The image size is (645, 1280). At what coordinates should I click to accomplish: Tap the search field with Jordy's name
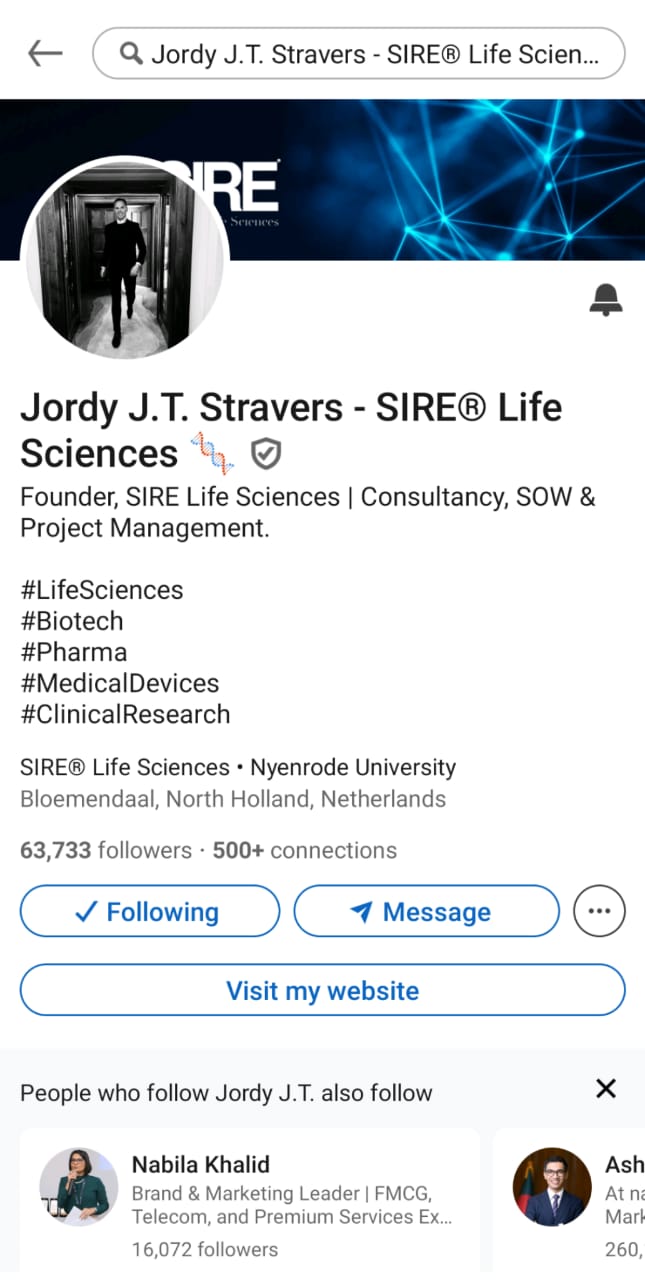click(358, 54)
